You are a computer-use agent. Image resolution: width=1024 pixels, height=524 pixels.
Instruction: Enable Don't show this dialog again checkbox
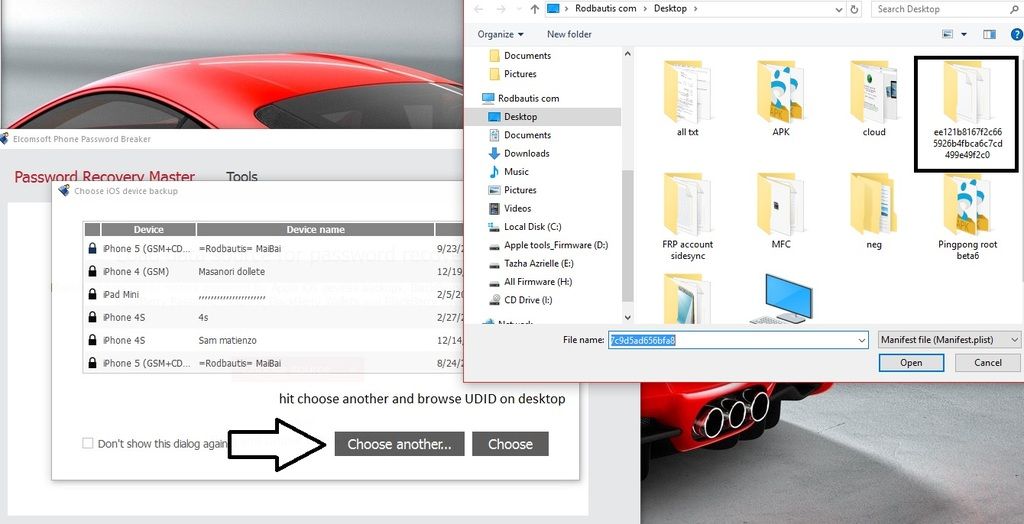[x=88, y=444]
